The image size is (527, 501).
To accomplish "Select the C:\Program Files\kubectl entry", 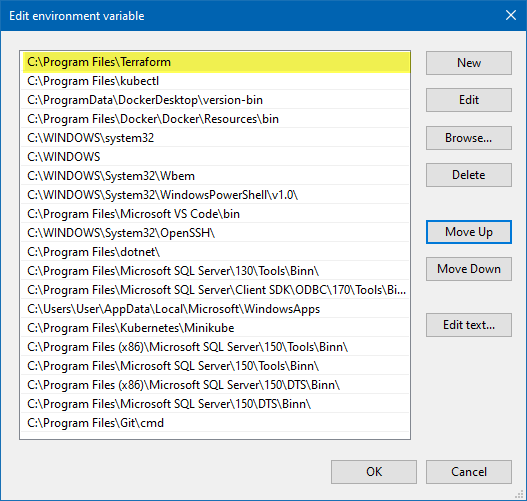I will tap(215, 81).
